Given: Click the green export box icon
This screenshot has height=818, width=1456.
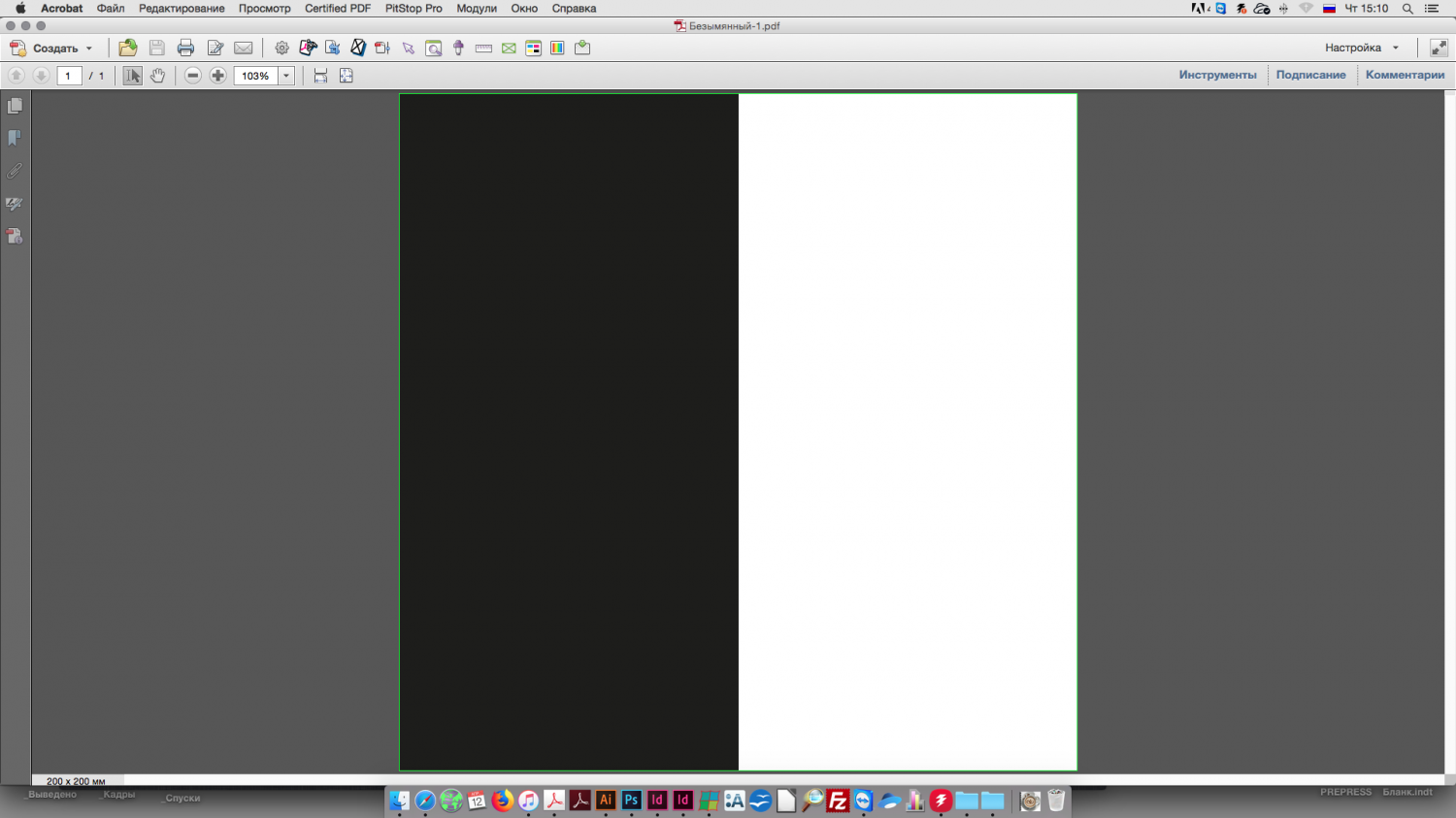Looking at the screenshot, I should coord(582,48).
